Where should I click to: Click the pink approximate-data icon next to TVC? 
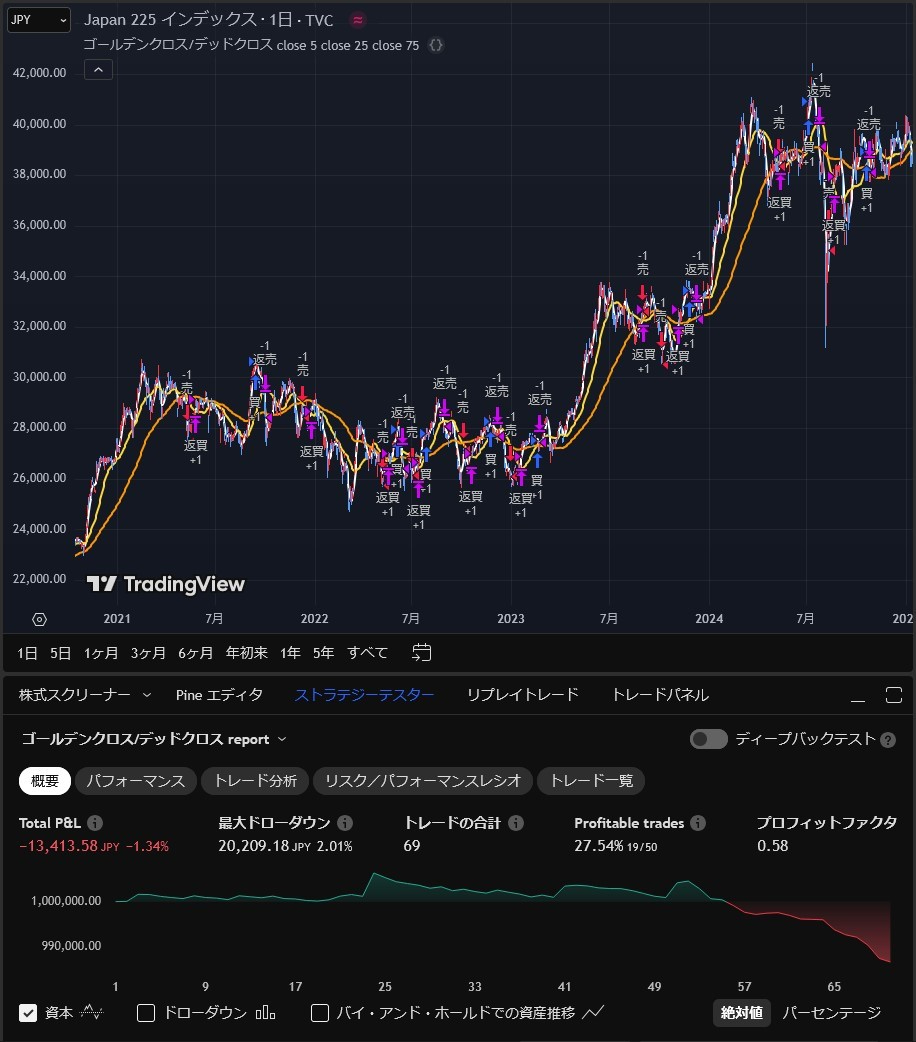(x=358, y=20)
